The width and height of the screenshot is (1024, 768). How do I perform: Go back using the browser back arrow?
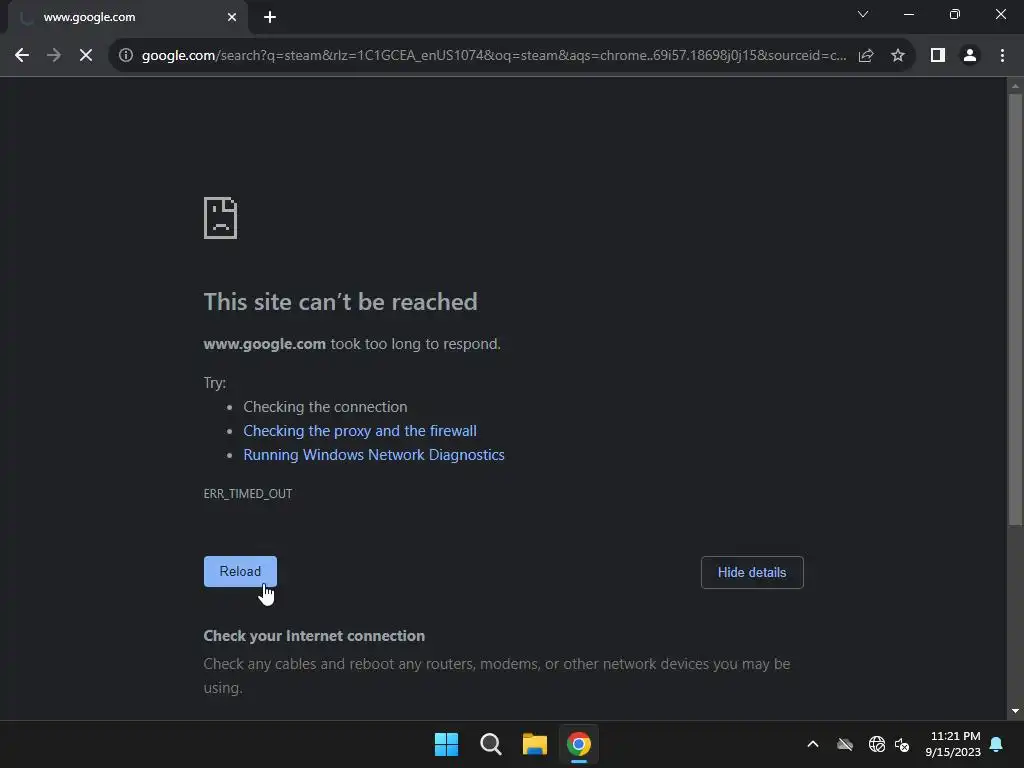(22, 56)
